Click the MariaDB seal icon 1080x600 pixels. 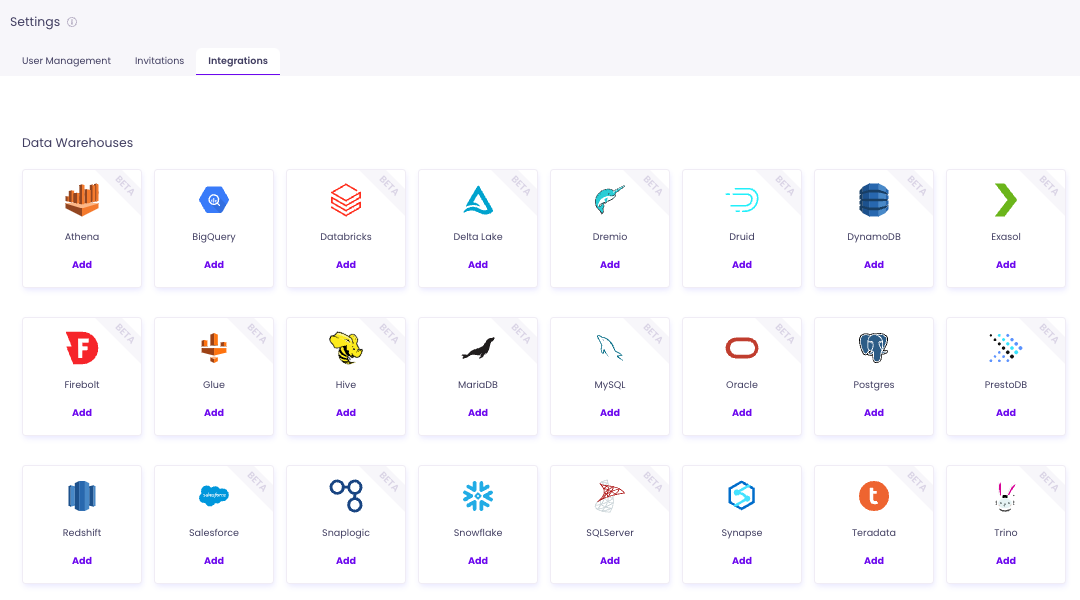pos(478,348)
